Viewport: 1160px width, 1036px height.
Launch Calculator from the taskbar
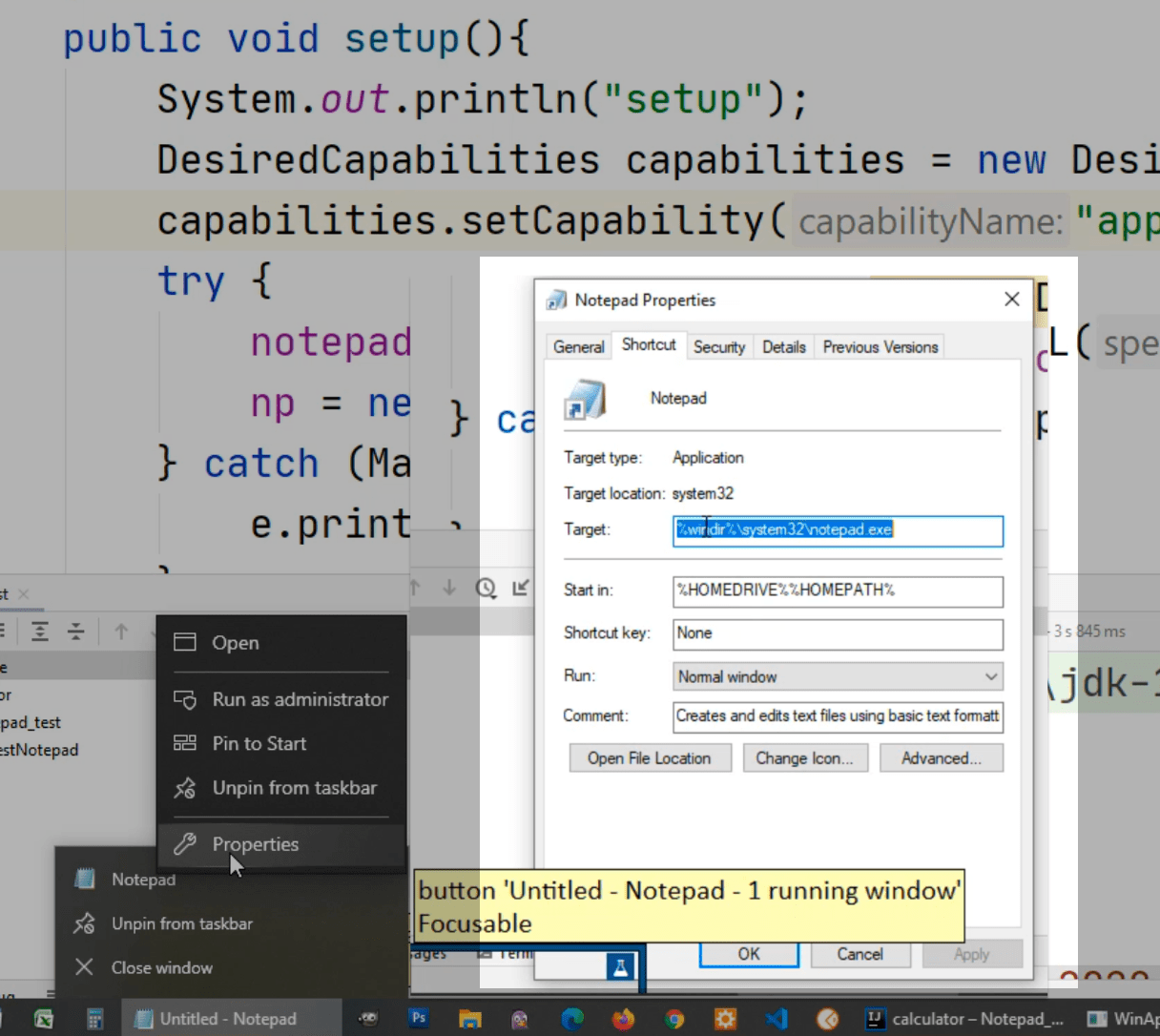[x=95, y=1019]
